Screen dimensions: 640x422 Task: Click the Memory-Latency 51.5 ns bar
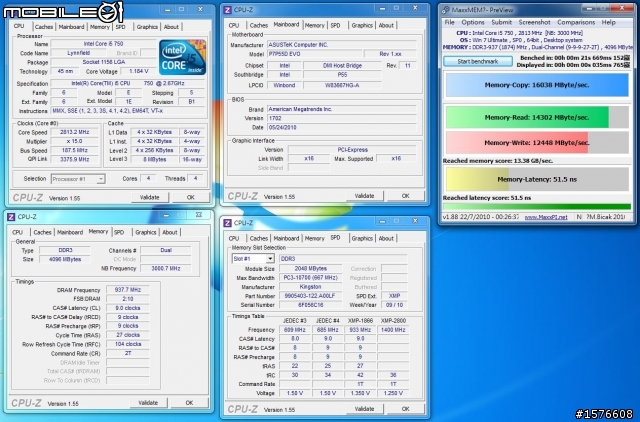coord(537,180)
